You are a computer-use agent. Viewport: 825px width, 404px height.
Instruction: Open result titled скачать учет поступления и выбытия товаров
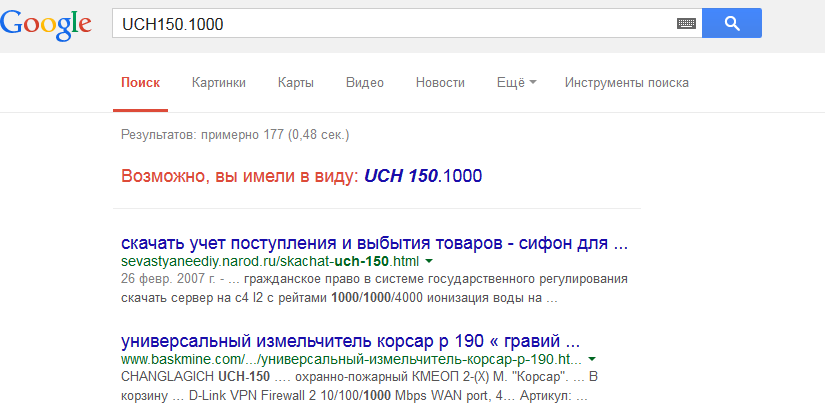(375, 243)
